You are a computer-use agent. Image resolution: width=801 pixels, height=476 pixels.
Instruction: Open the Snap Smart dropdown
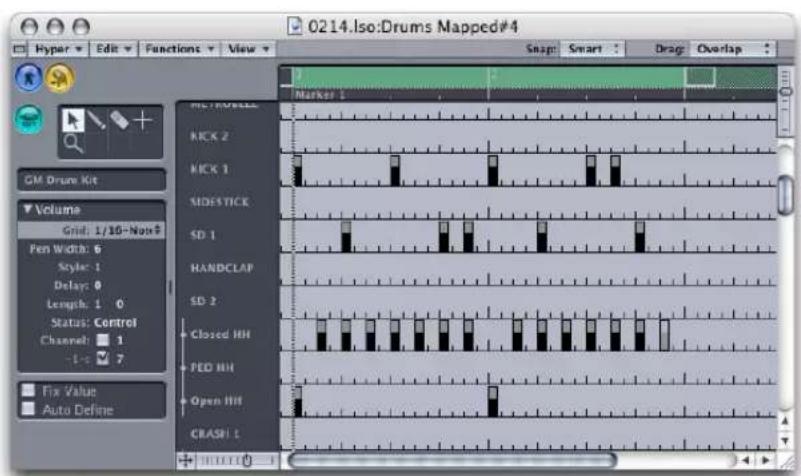[592, 49]
